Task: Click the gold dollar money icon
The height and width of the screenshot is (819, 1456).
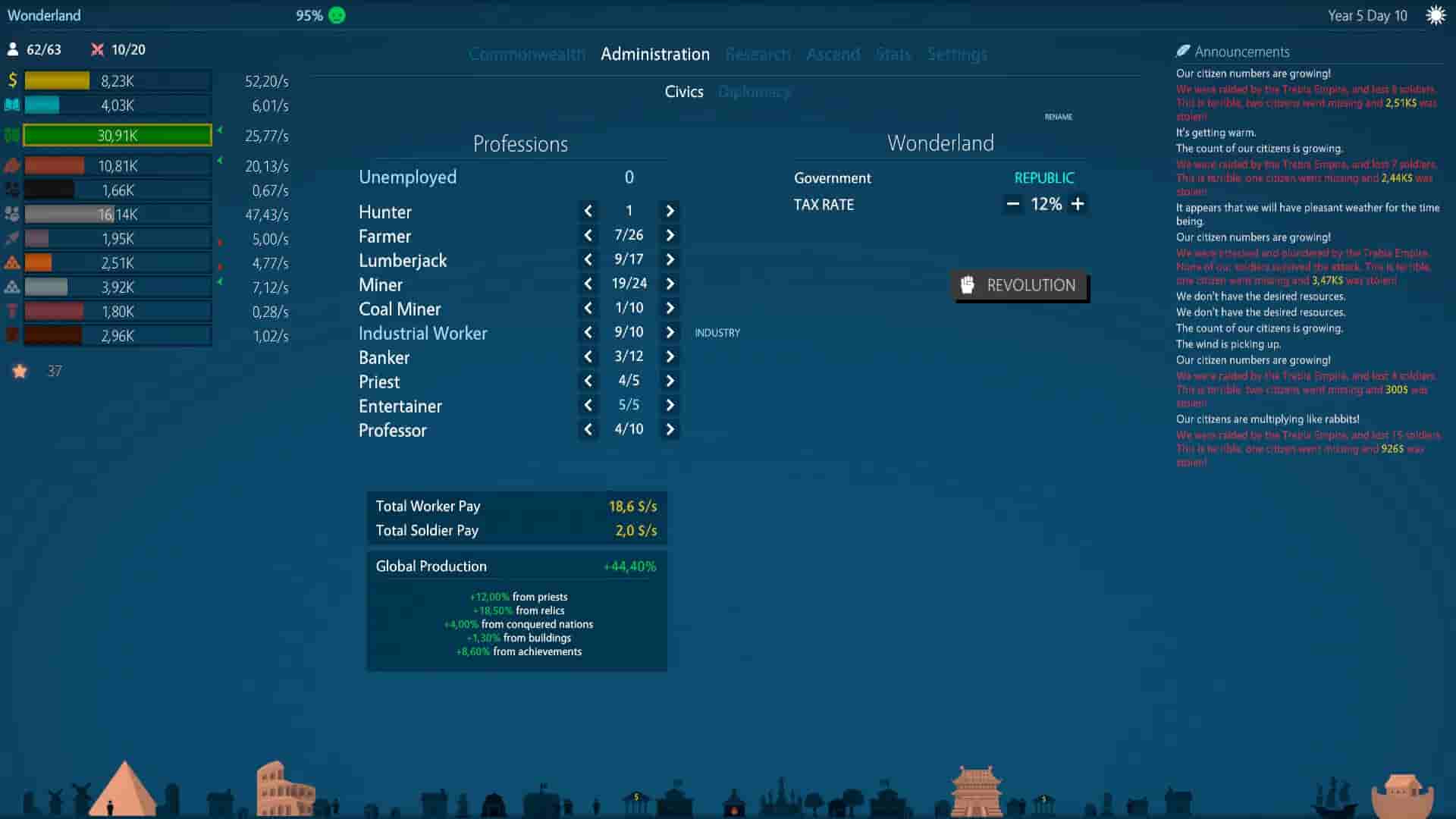Action: 12,80
